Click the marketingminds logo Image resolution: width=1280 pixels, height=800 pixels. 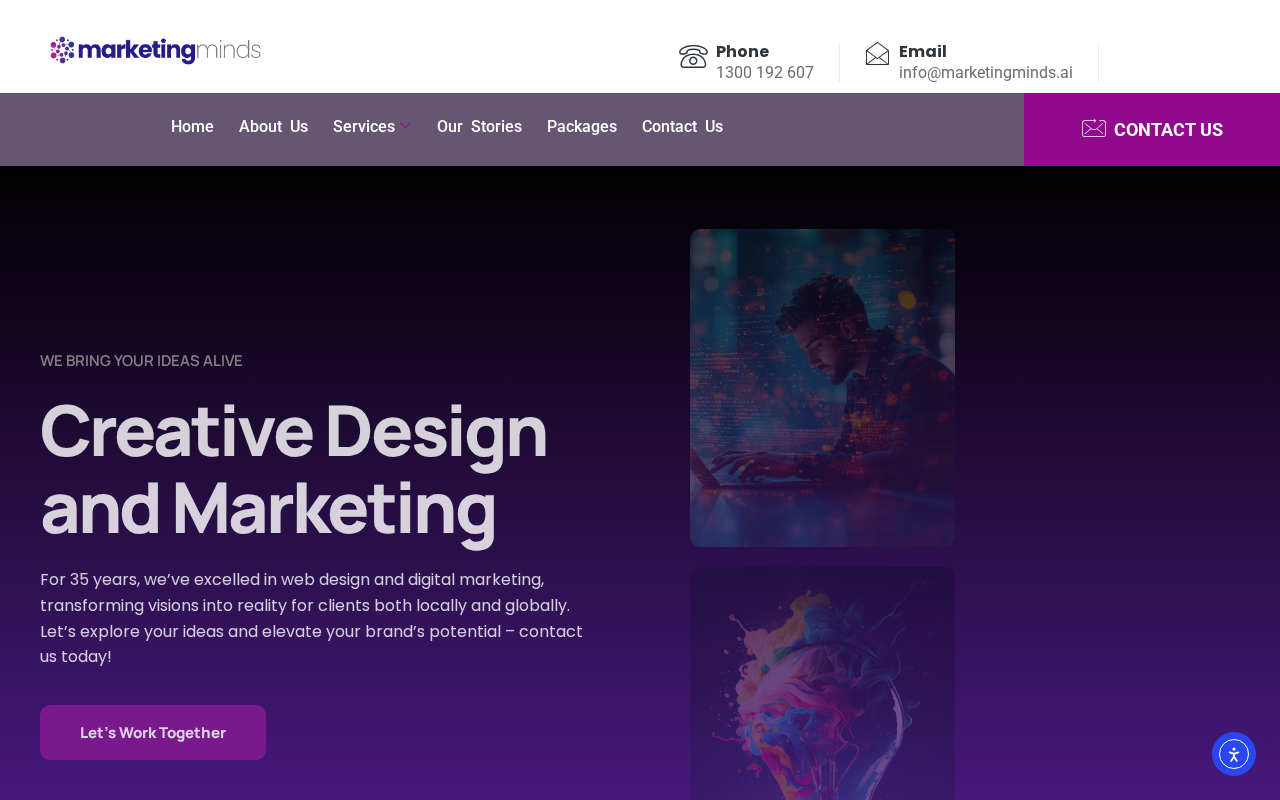point(156,50)
